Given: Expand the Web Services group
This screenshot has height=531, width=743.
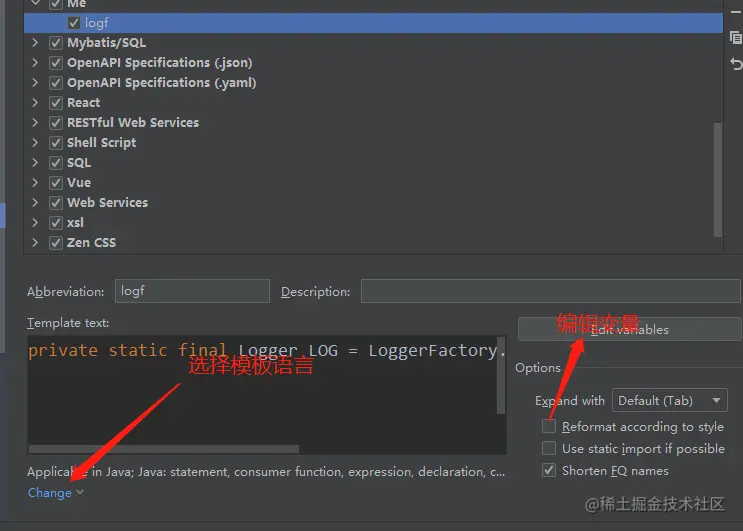Looking at the screenshot, I should (35, 203).
